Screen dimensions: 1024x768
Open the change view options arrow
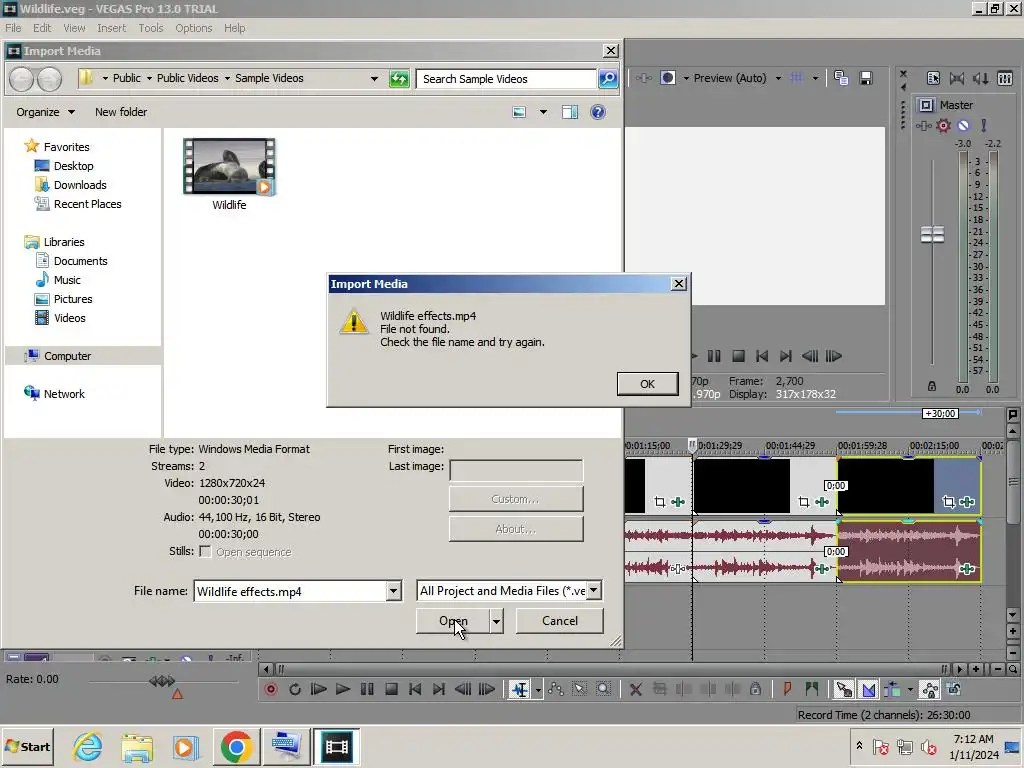pyautogui.click(x=543, y=112)
